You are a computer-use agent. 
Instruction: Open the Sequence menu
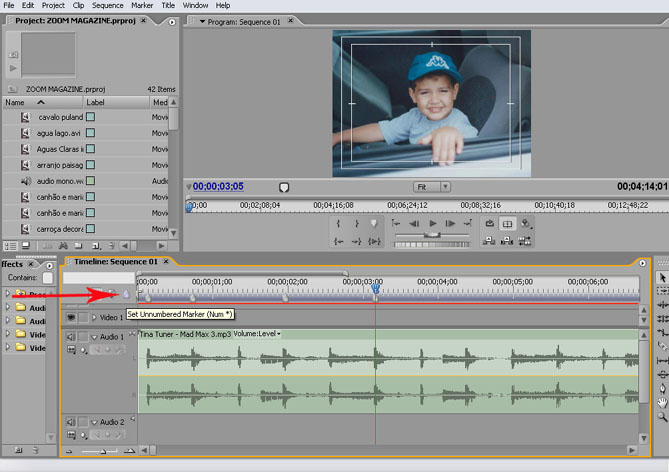click(108, 5)
